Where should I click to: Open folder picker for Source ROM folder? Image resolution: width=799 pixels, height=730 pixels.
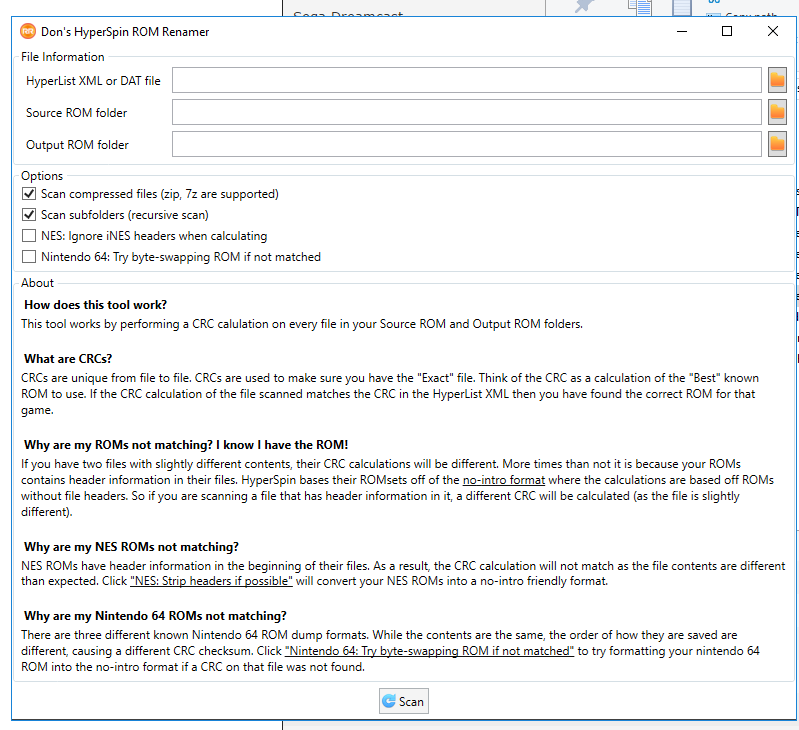point(777,113)
